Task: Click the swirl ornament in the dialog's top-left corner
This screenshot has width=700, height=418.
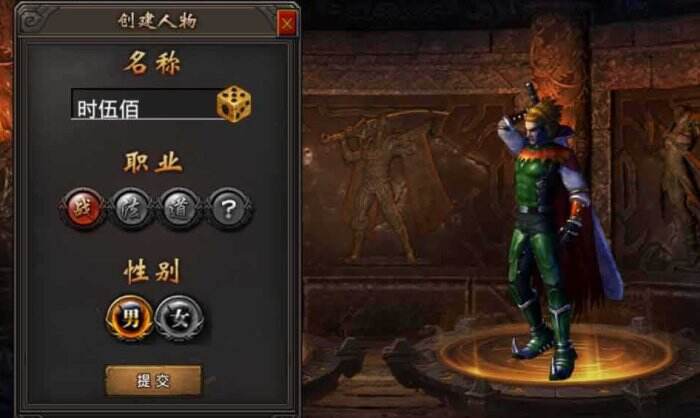Action: pos(32,21)
